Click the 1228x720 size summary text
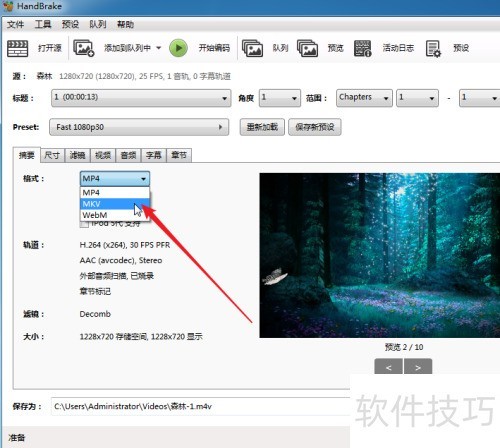Viewport: 500px width, 448px height. click(x=141, y=337)
